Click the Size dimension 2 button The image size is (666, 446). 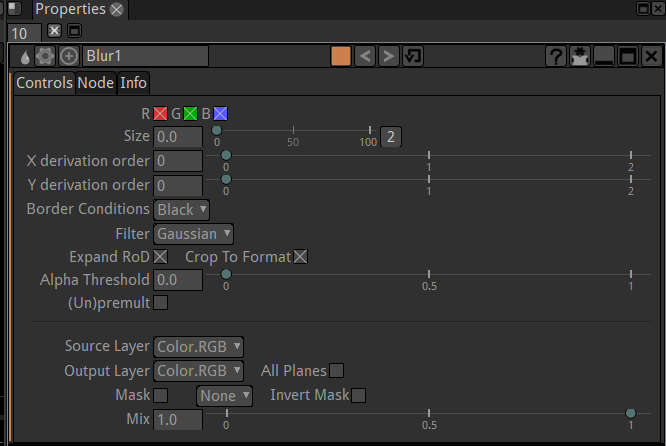[x=392, y=137]
